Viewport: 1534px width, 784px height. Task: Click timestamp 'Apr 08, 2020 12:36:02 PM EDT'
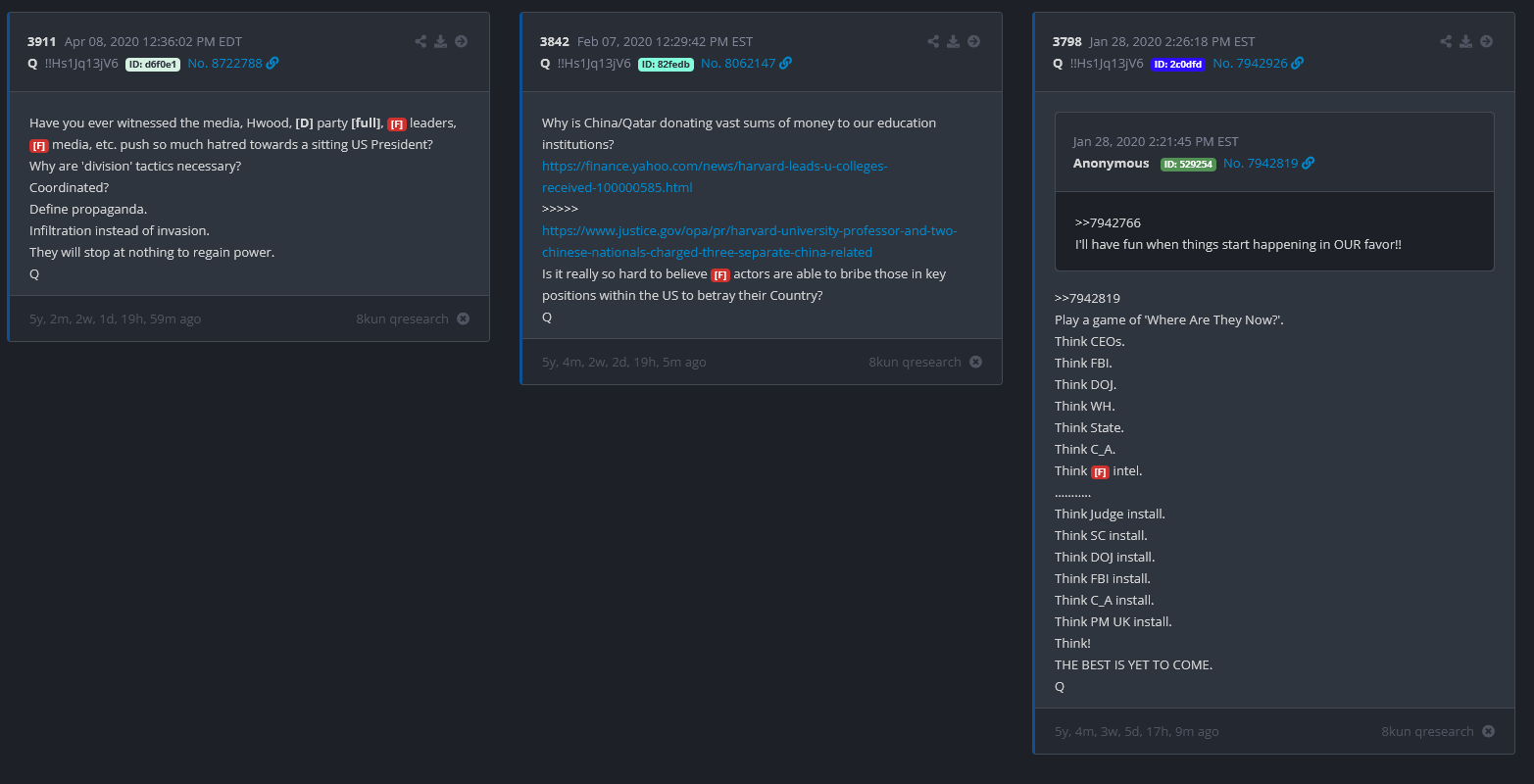[x=153, y=41]
